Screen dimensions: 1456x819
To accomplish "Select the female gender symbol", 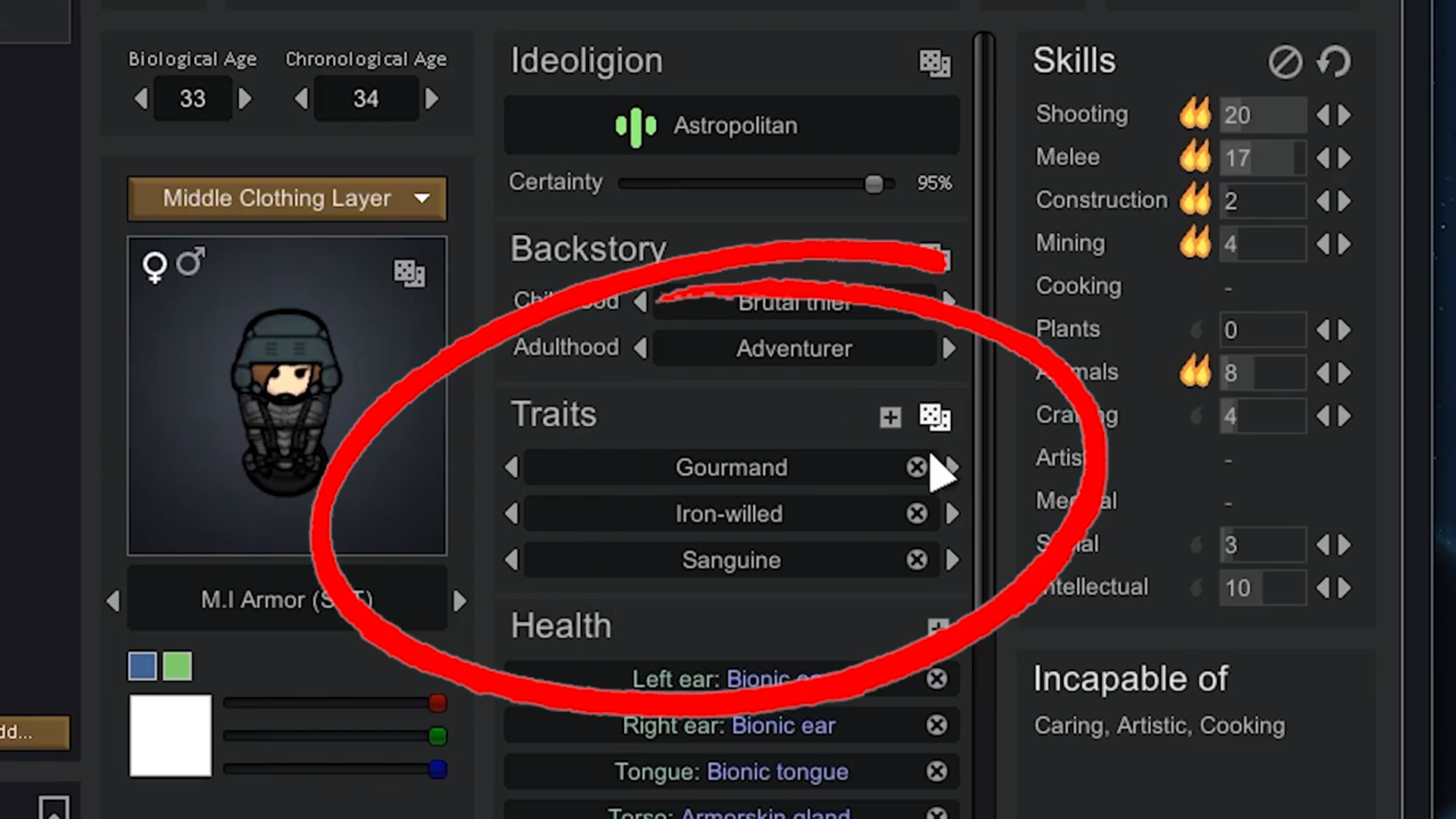I will point(155,267).
